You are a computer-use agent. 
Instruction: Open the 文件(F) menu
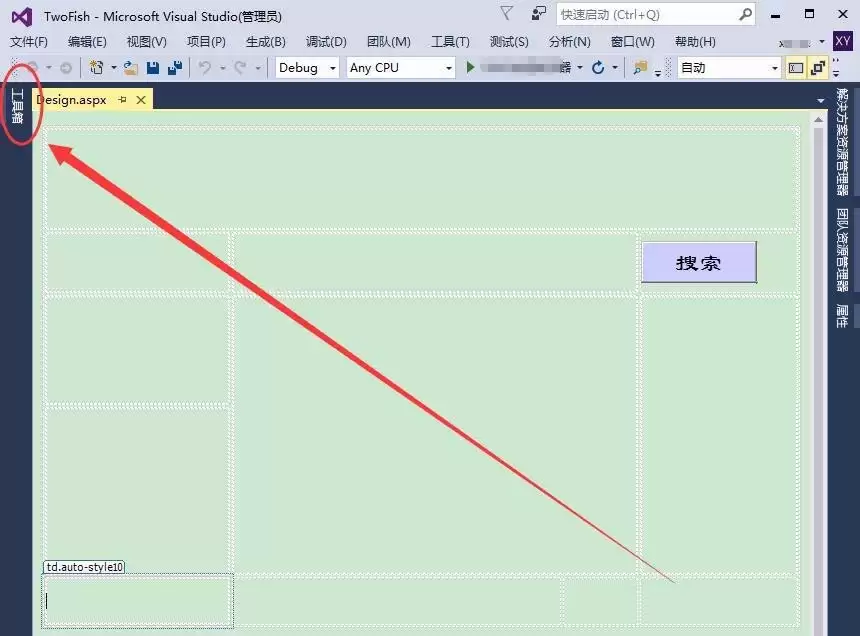(28, 41)
